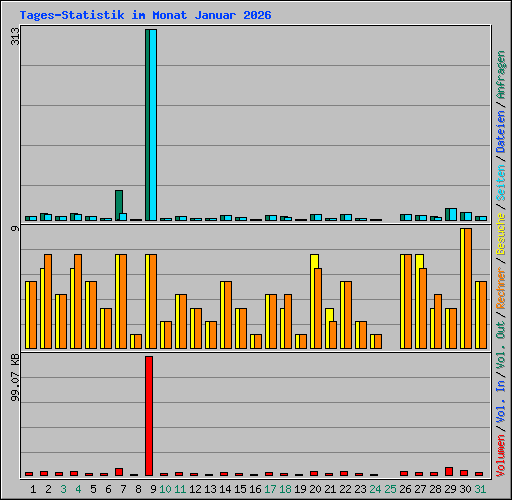This screenshot has height=500, width=512.
Task: Click the yellow Besuche bar top for day 20
Action: [x=314, y=261]
